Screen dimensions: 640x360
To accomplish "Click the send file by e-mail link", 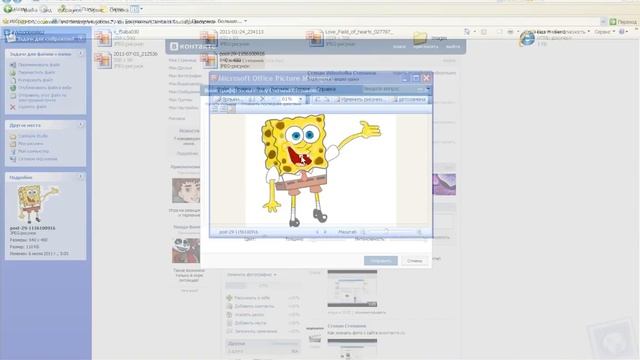I will click(x=42, y=97).
